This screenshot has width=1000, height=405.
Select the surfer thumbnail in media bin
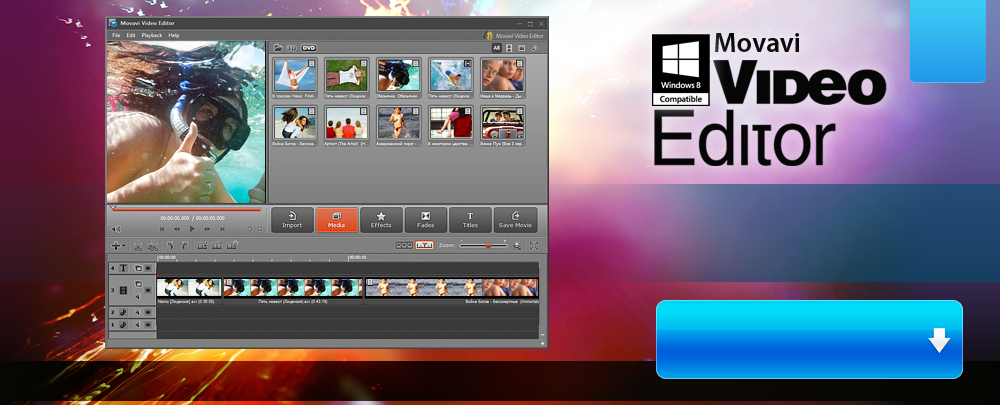[451, 75]
